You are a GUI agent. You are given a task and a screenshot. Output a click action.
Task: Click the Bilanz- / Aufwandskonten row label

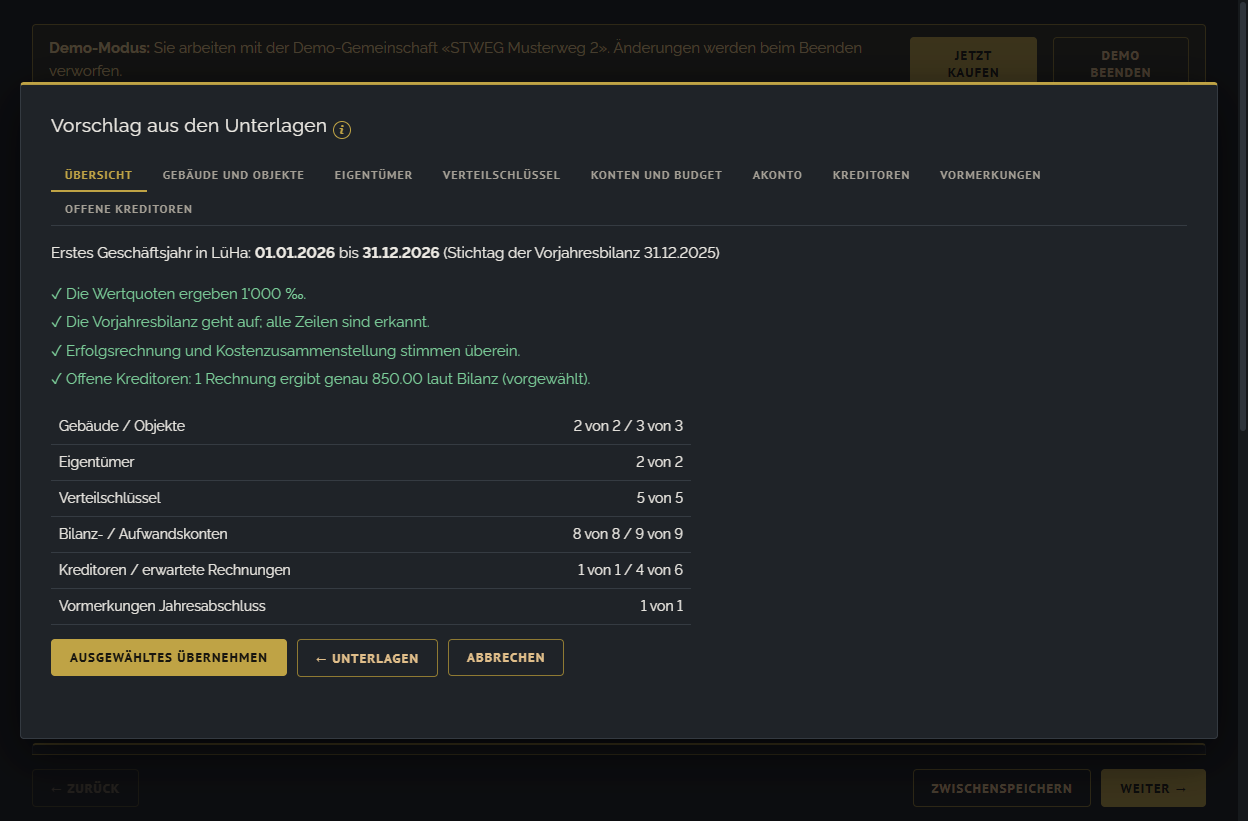pyautogui.click(x=143, y=534)
